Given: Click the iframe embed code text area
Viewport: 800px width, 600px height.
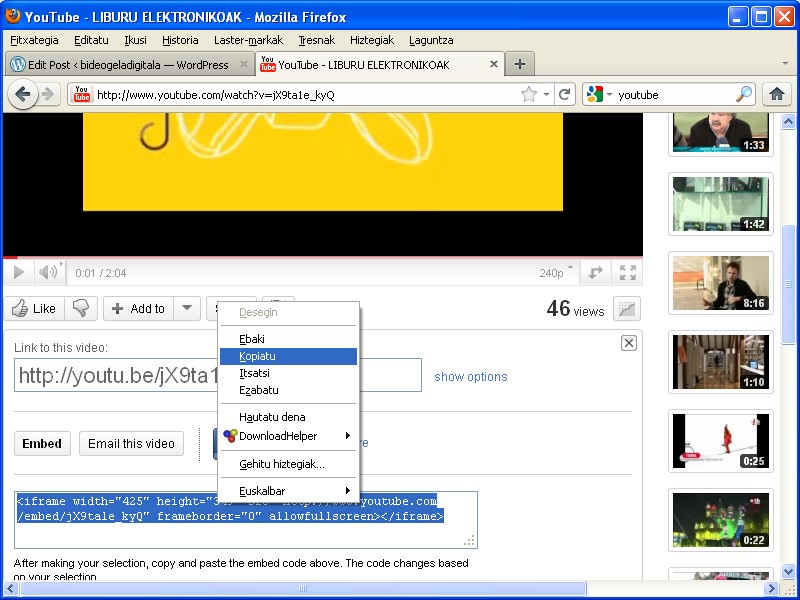Looking at the screenshot, I should pyautogui.click(x=245, y=520).
